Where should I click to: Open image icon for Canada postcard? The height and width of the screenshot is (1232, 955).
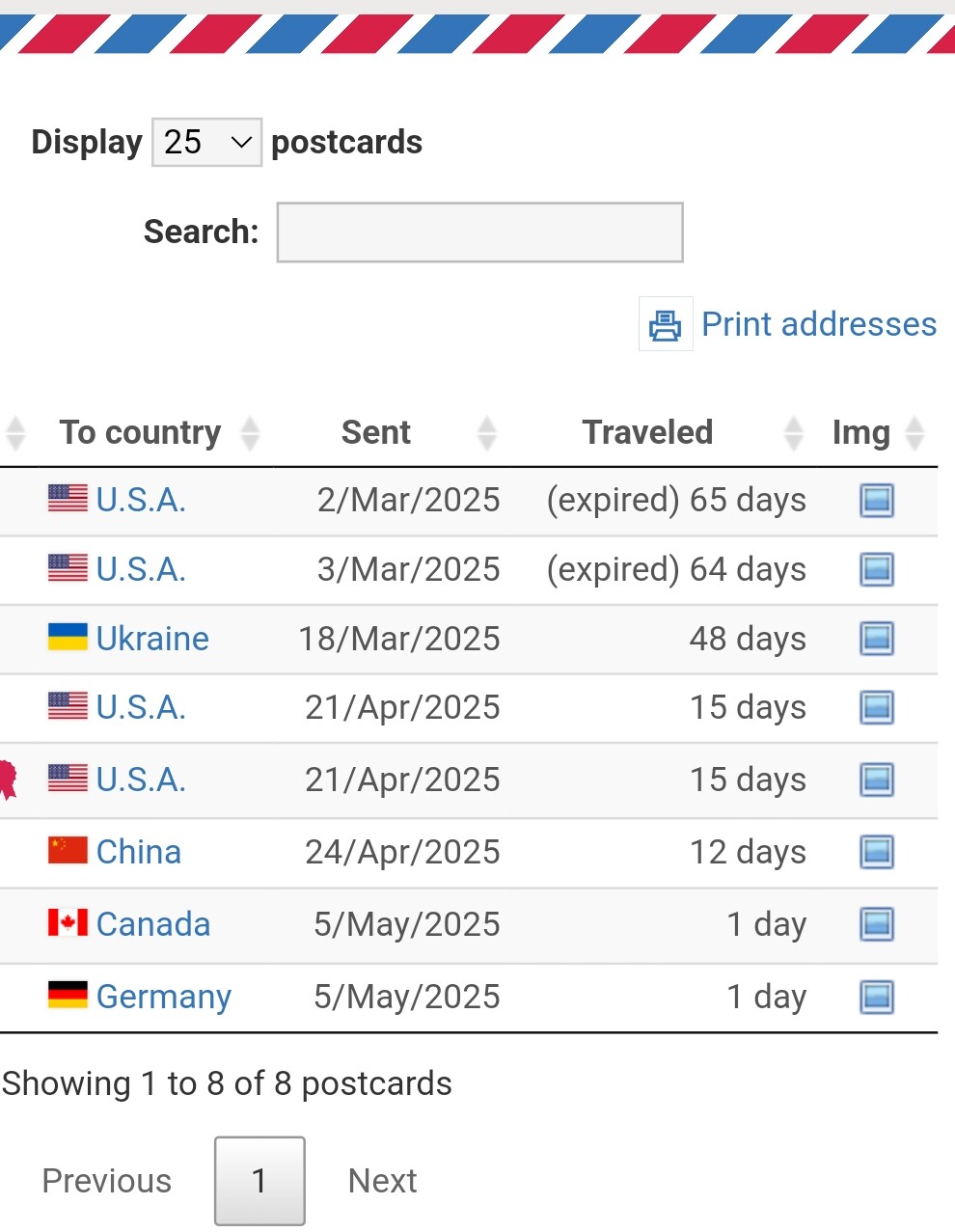coord(877,924)
